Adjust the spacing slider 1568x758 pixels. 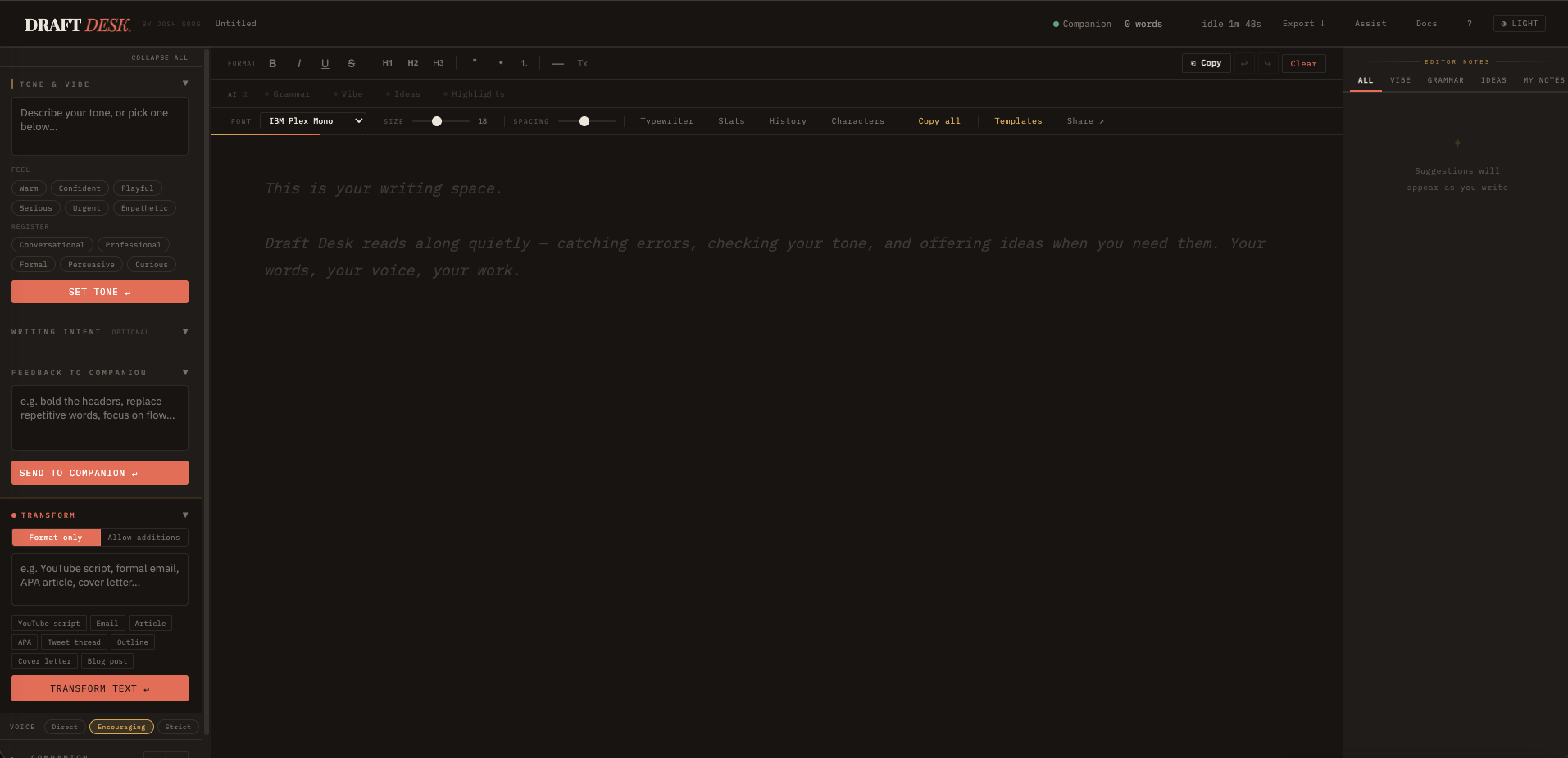(x=586, y=121)
